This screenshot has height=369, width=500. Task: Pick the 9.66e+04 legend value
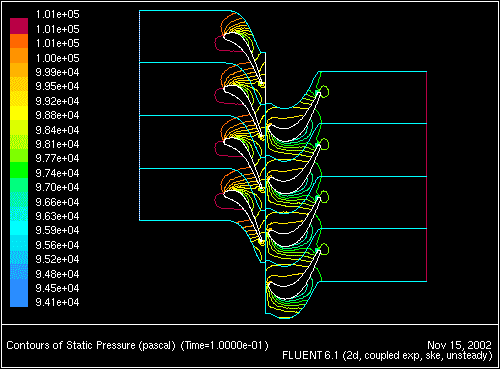[57, 202]
